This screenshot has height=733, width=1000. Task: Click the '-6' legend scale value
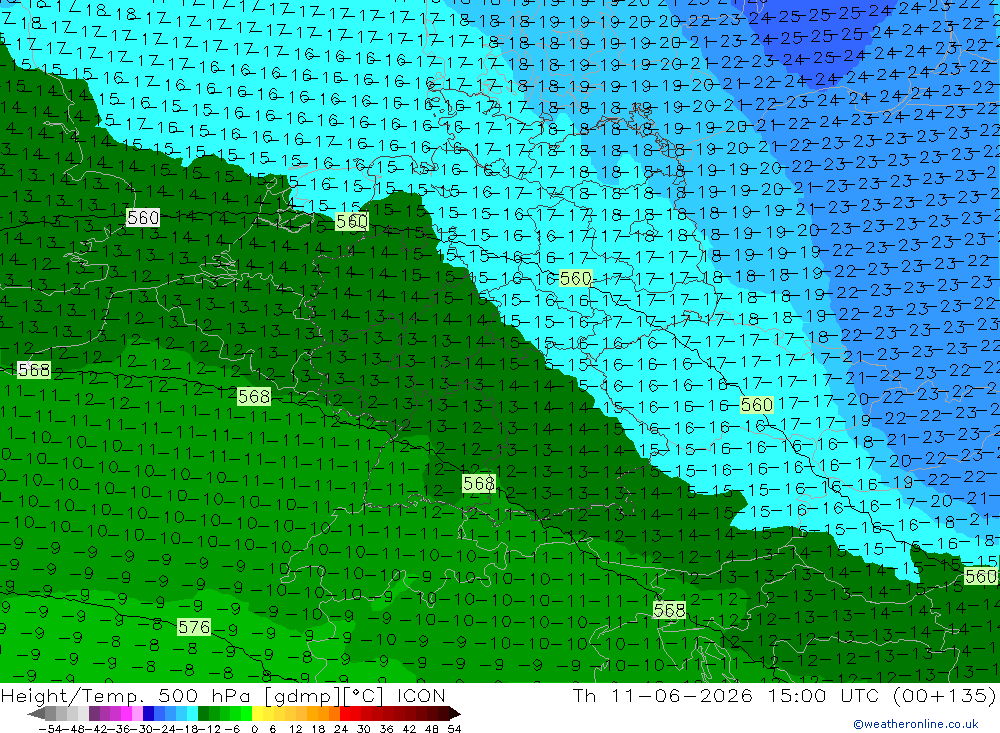pos(232,729)
